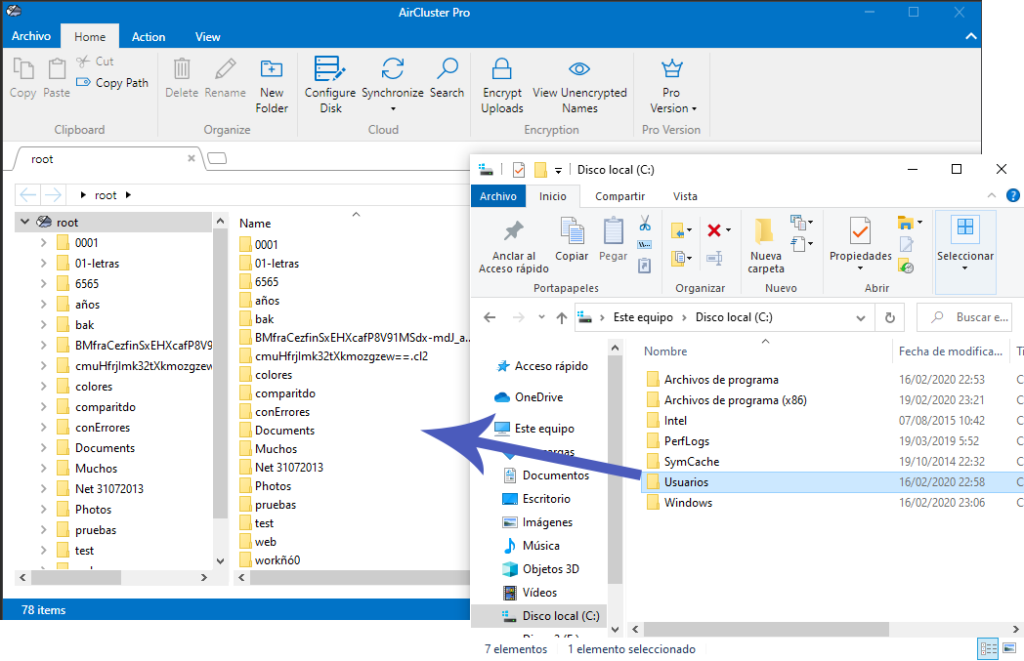Click Anclar al Acceso rápido pin icon
Image resolution: width=1024 pixels, height=661 pixels.
(513, 231)
